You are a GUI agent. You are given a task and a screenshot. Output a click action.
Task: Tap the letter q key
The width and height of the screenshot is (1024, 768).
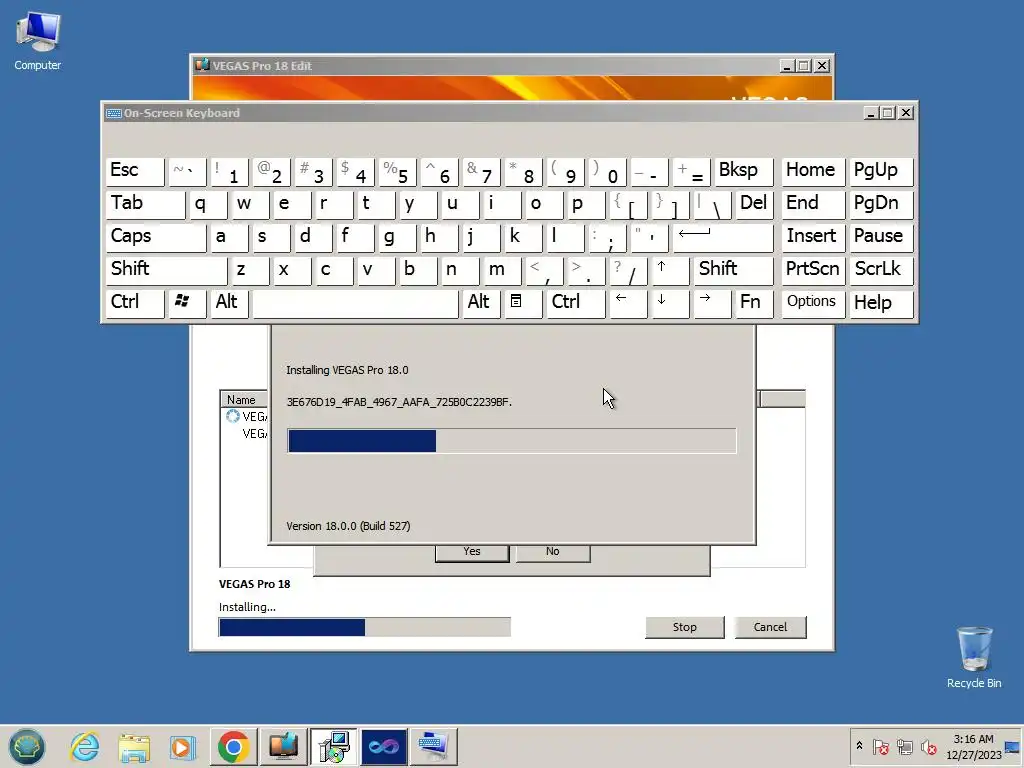[208, 204]
